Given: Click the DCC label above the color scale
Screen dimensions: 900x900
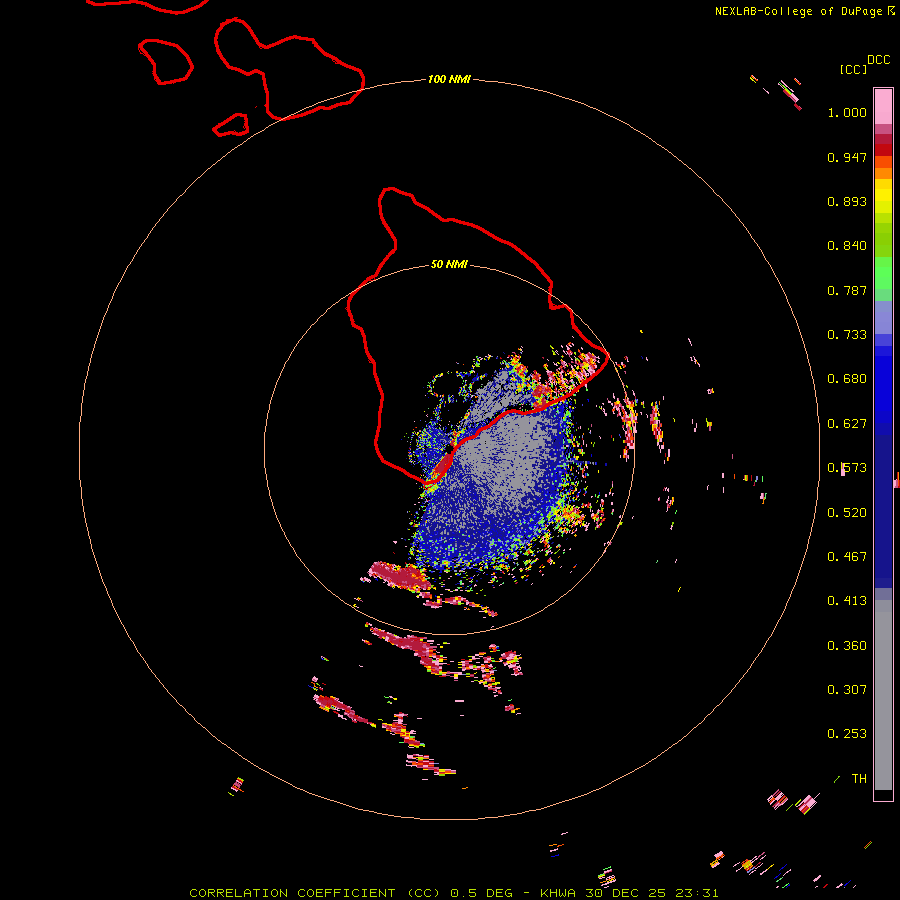Looking at the screenshot, I should tap(879, 60).
